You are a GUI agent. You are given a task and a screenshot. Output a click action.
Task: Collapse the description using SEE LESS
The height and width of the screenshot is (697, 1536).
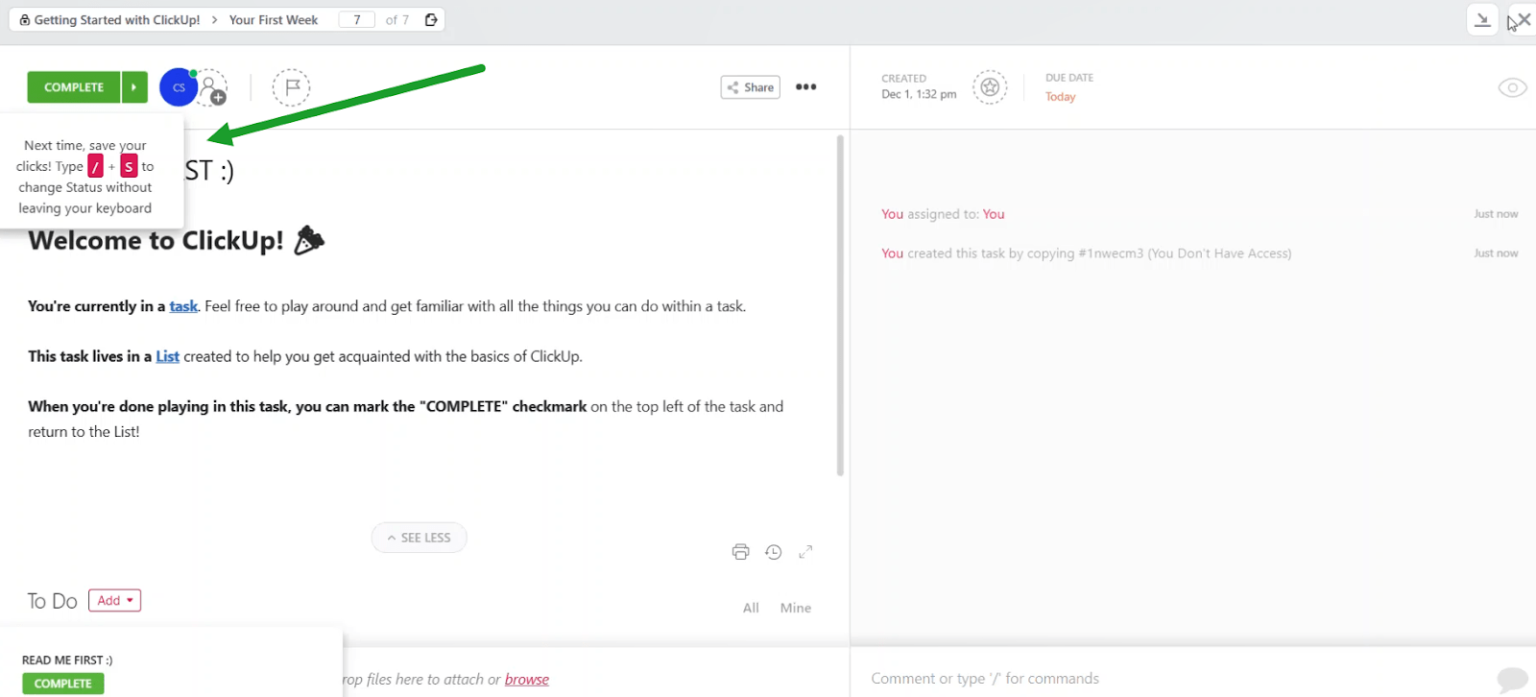(x=419, y=537)
